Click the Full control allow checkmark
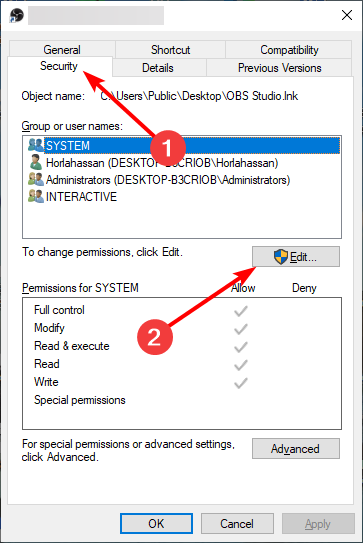The height and width of the screenshot is (543, 363). [241, 311]
